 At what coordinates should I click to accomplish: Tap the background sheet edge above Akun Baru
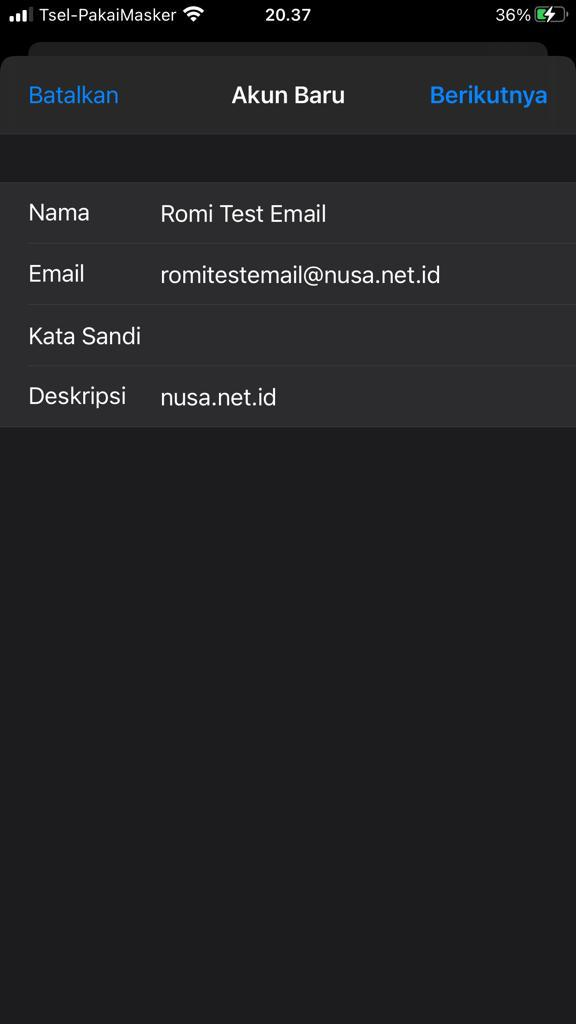[x=288, y=49]
